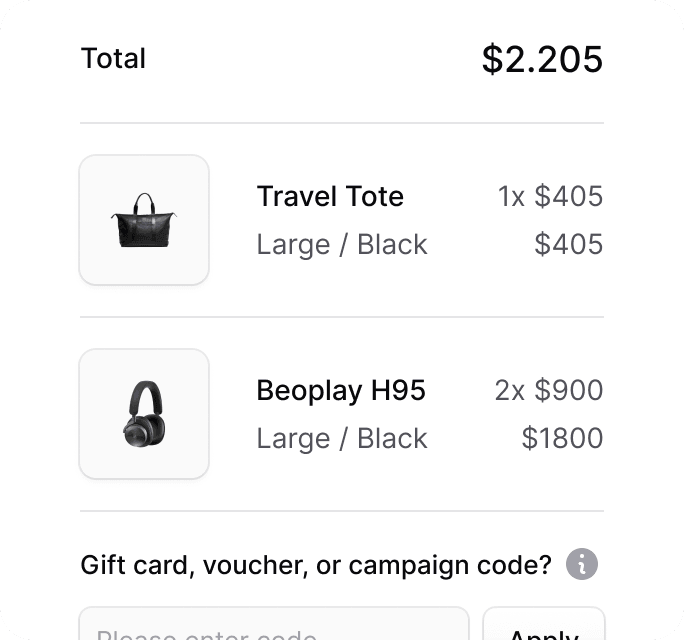This screenshot has height=640, width=684.
Task: Click the $2.205 total amount
Action: point(542,59)
